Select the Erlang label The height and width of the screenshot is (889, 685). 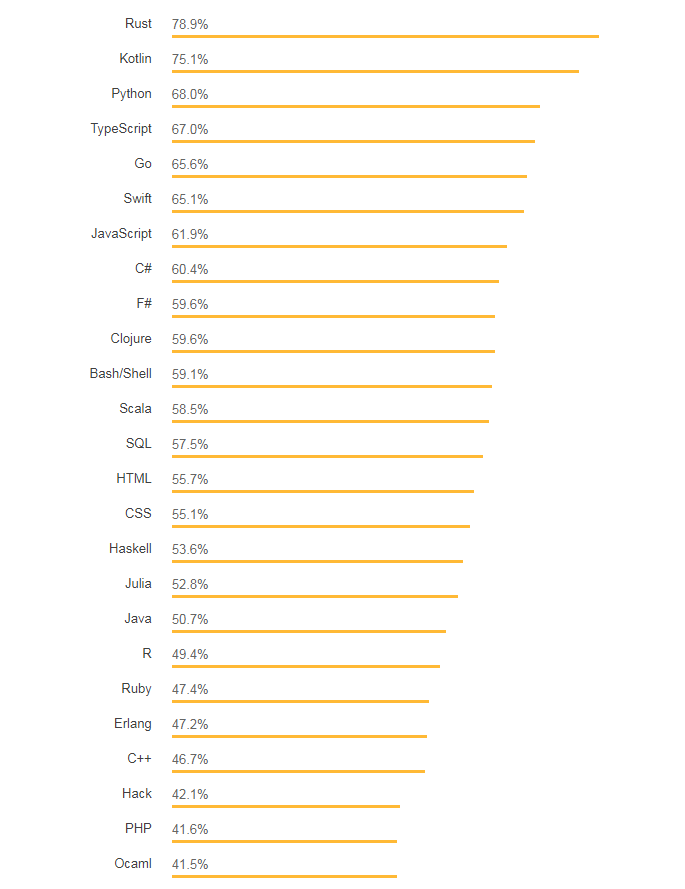pos(132,724)
